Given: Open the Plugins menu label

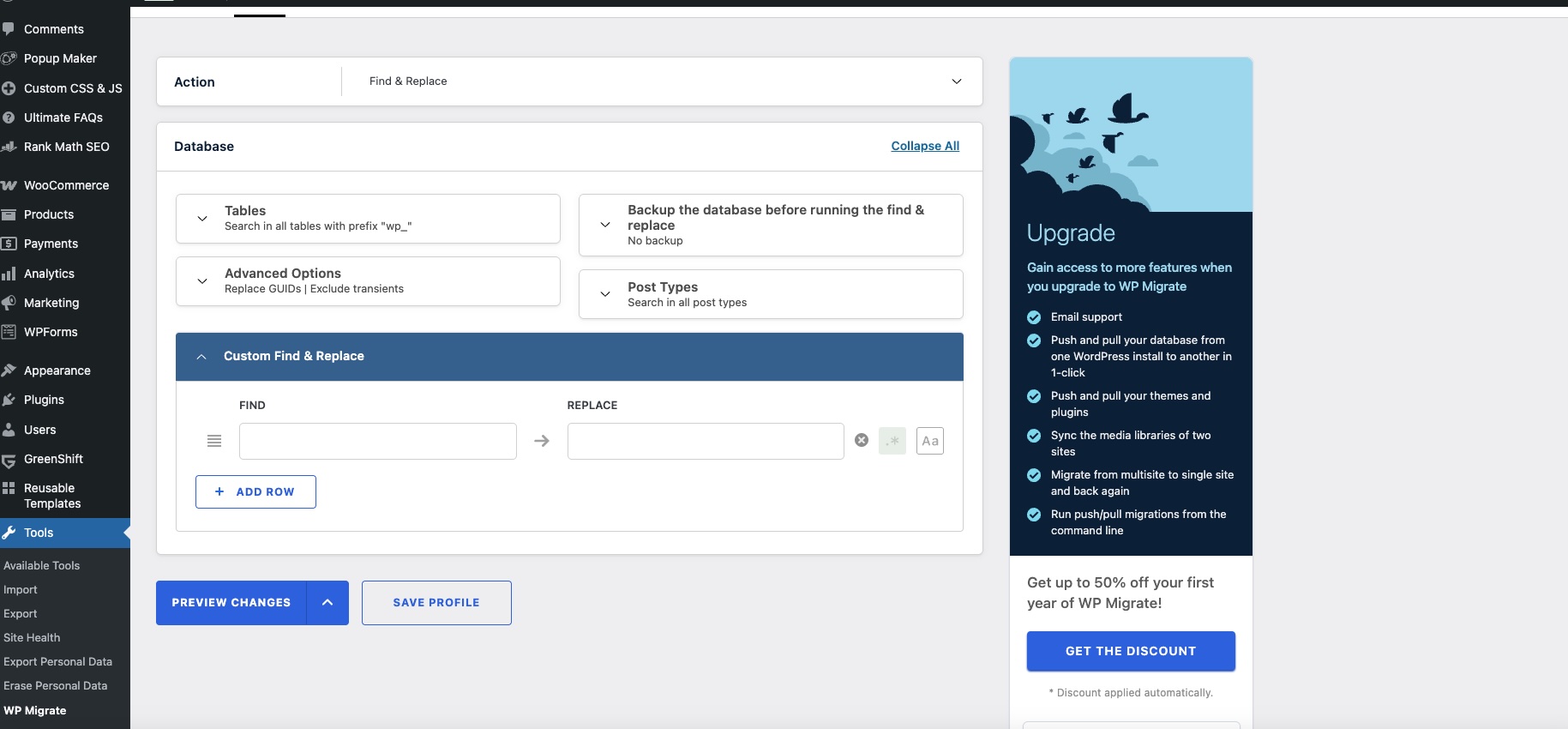Looking at the screenshot, I should tap(44, 400).
